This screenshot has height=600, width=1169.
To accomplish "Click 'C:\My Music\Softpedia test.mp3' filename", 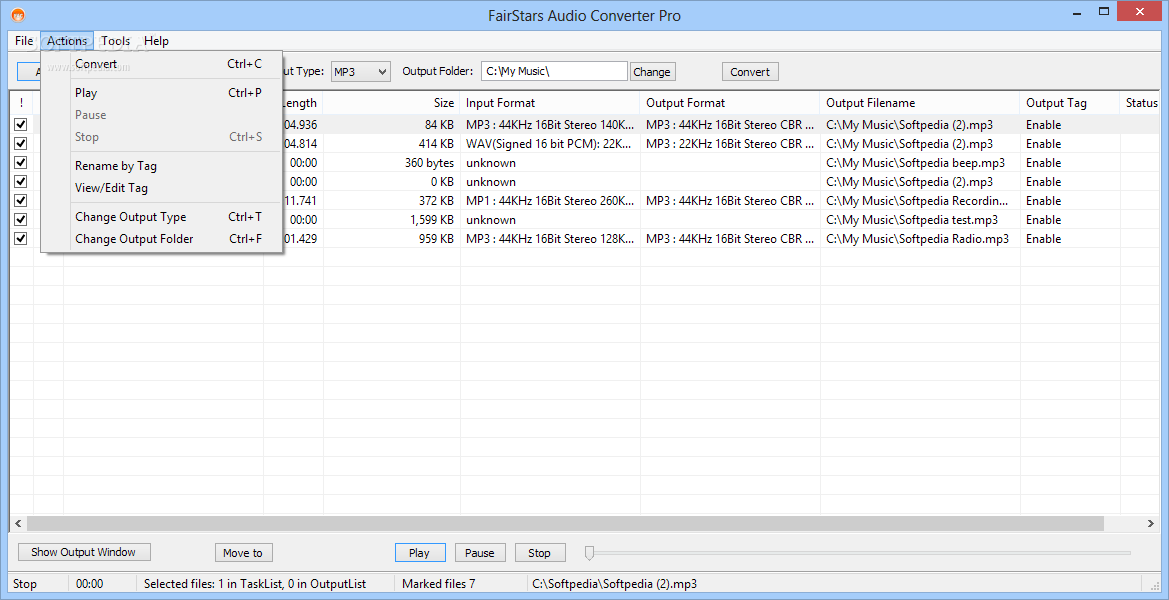I will [x=920, y=219].
